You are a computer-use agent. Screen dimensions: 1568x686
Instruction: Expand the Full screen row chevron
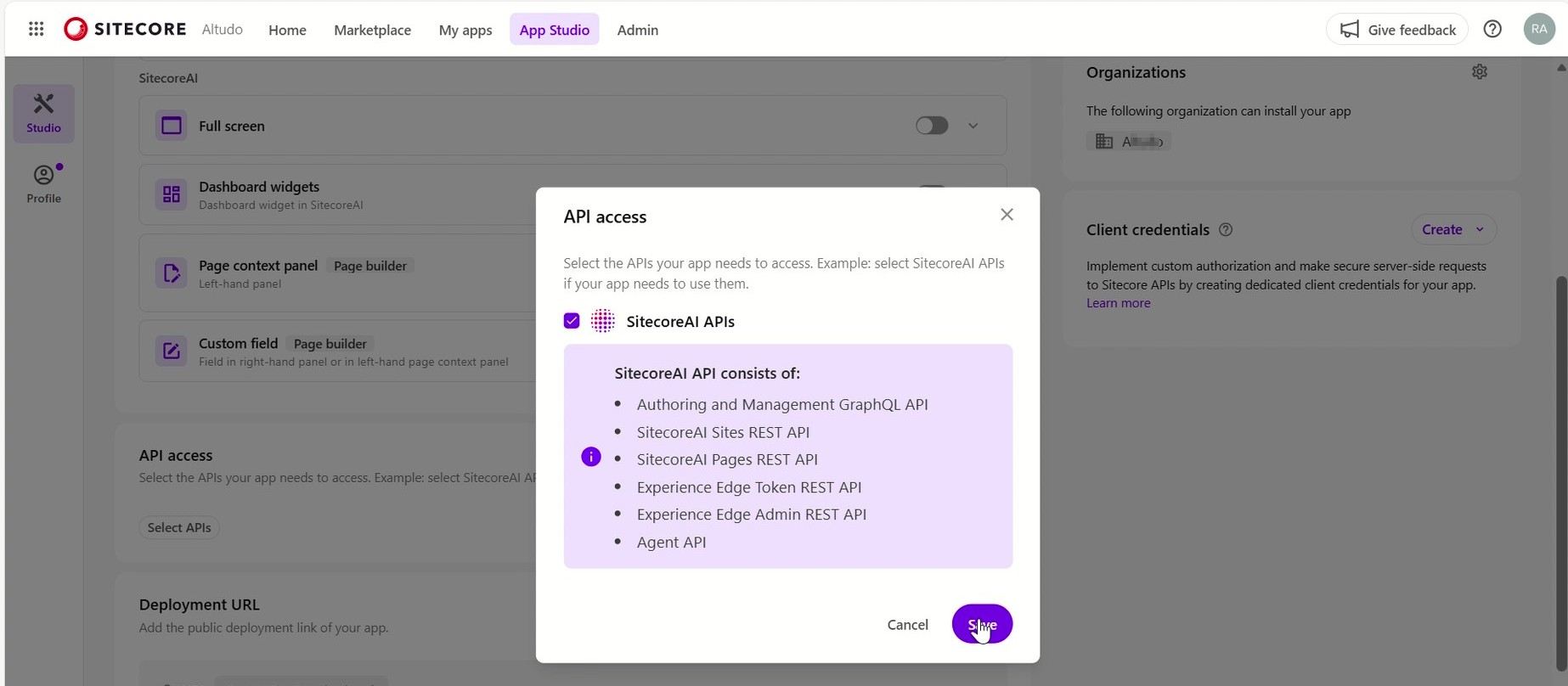click(x=973, y=126)
